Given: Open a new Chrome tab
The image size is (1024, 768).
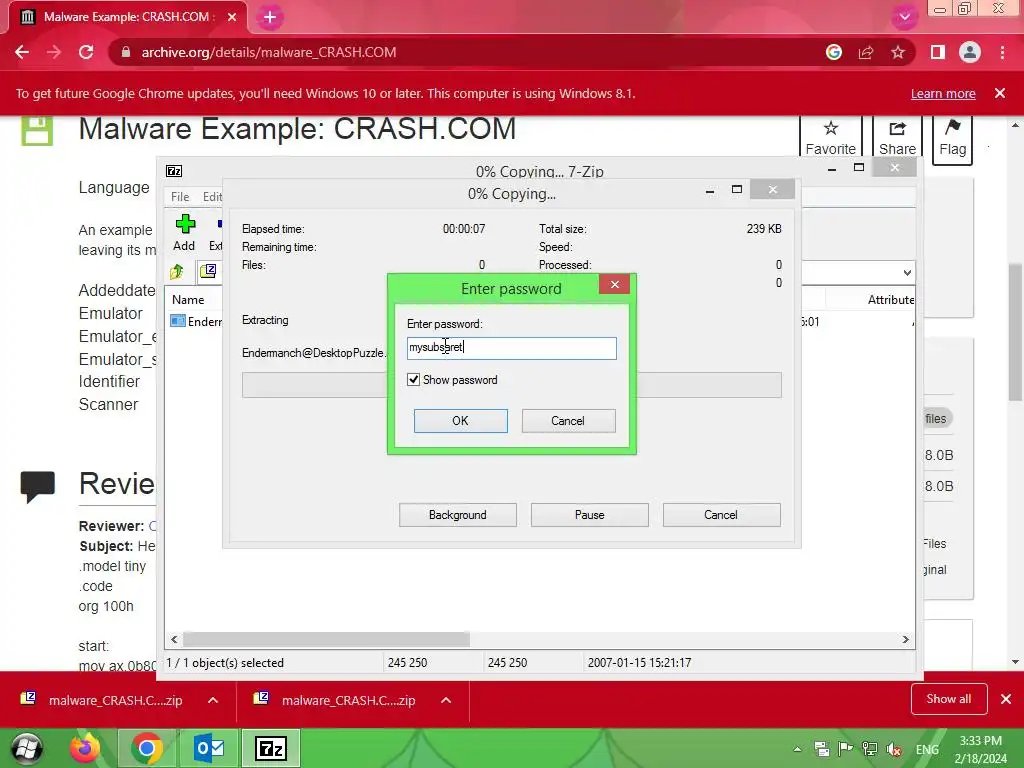Looking at the screenshot, I should point(270,18).
